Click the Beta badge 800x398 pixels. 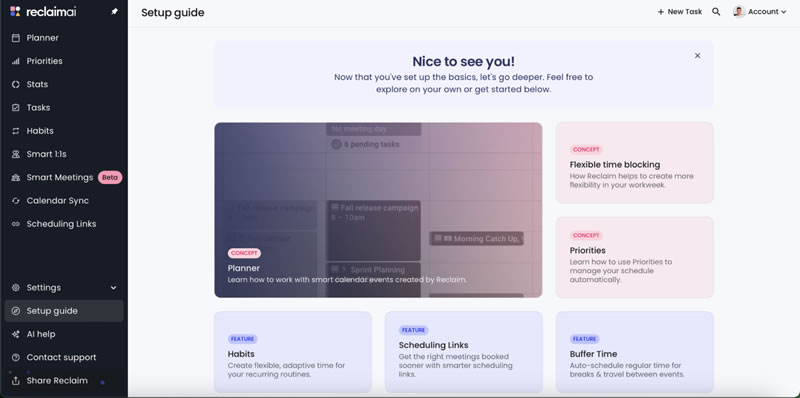coord(110,178)
